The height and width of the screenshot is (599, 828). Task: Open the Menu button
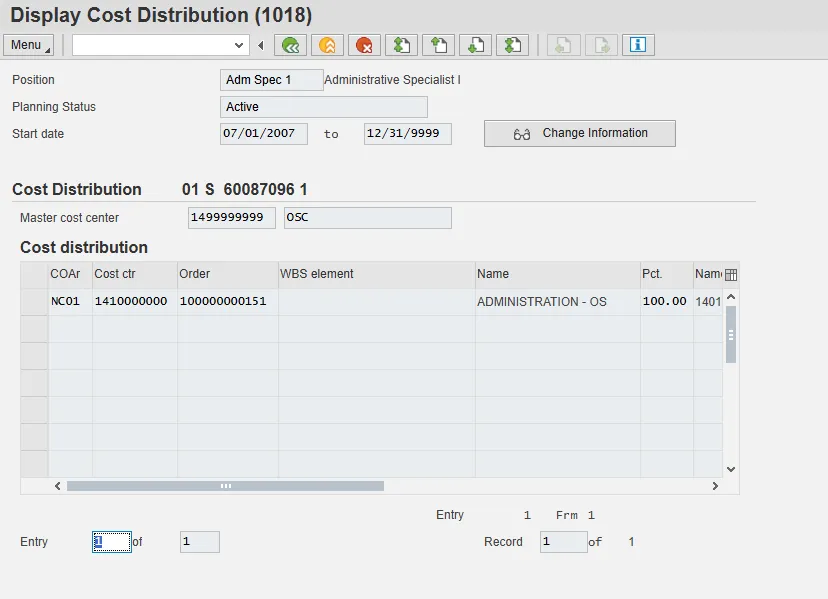coord(28,45)
